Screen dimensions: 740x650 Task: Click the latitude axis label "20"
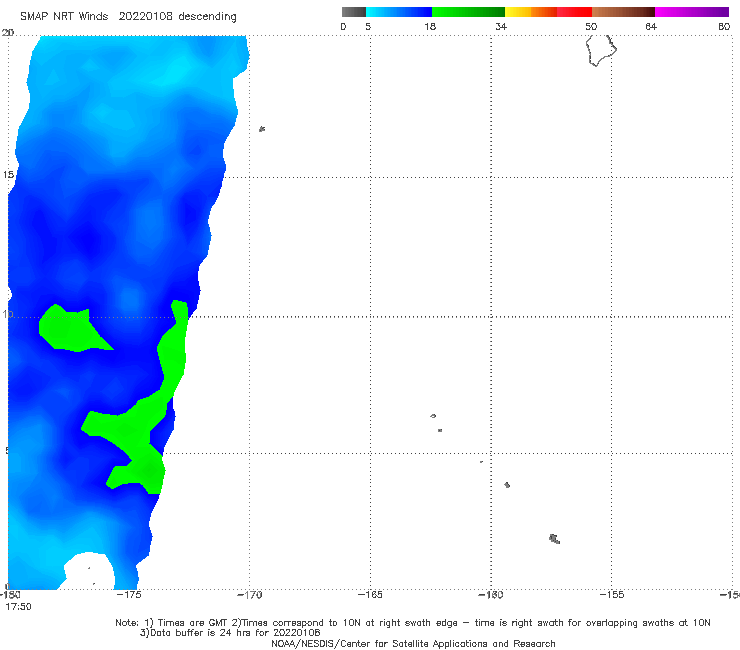tap(8, 33)
